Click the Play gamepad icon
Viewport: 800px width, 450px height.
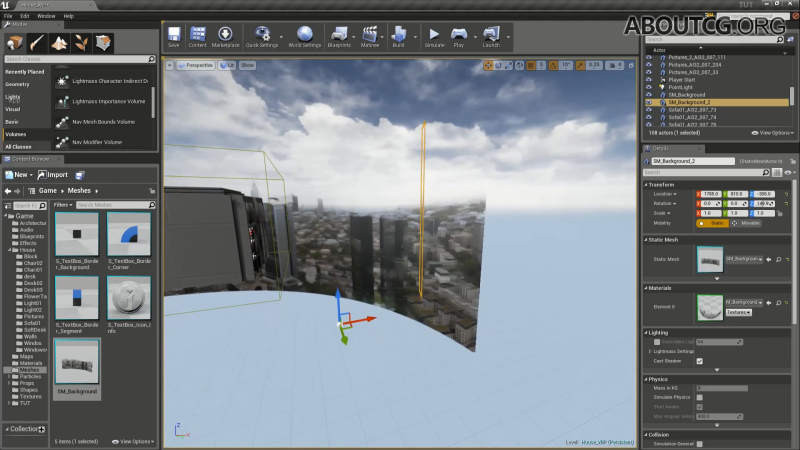coord(459,37)
